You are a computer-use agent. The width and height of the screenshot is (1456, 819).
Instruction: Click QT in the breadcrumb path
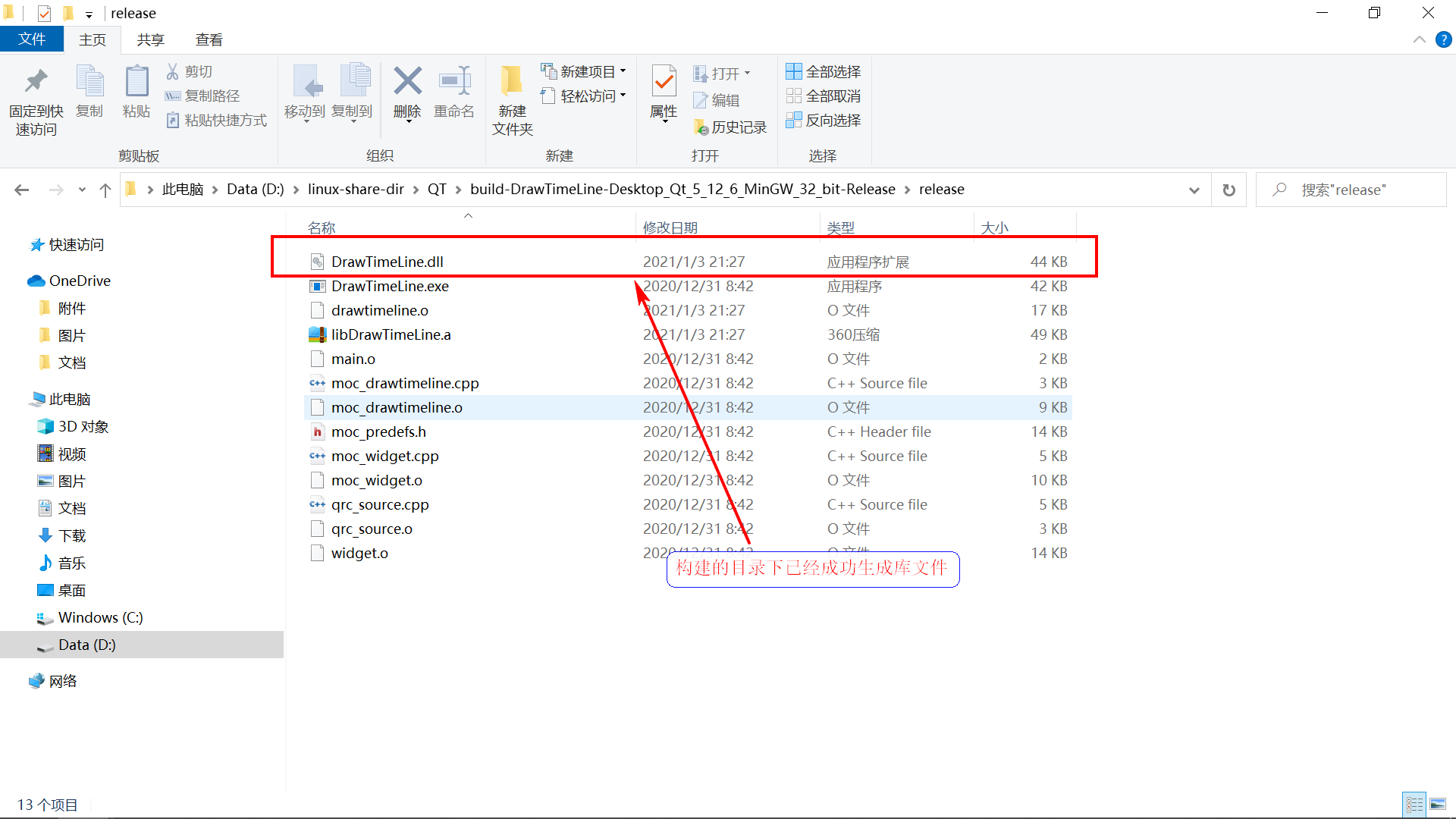[437, 190]
